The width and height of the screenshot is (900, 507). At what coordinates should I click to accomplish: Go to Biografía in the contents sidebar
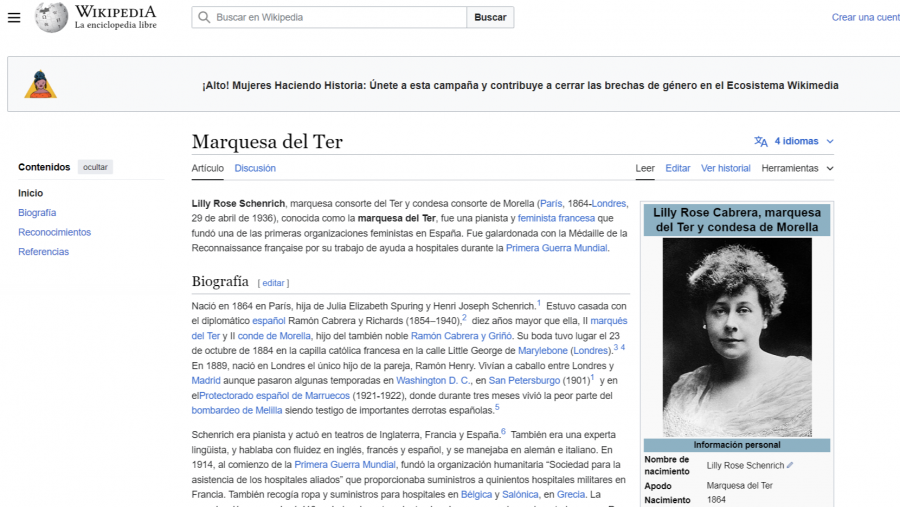pos(37,212)
